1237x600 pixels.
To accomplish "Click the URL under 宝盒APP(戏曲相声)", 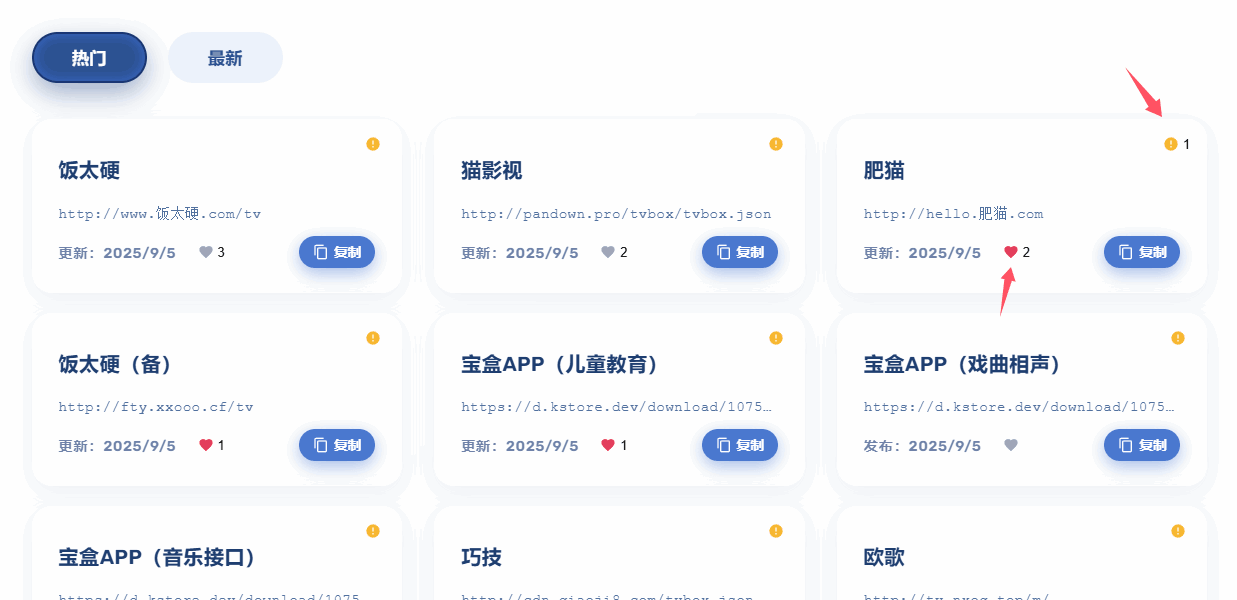I will coord(1019,407).
